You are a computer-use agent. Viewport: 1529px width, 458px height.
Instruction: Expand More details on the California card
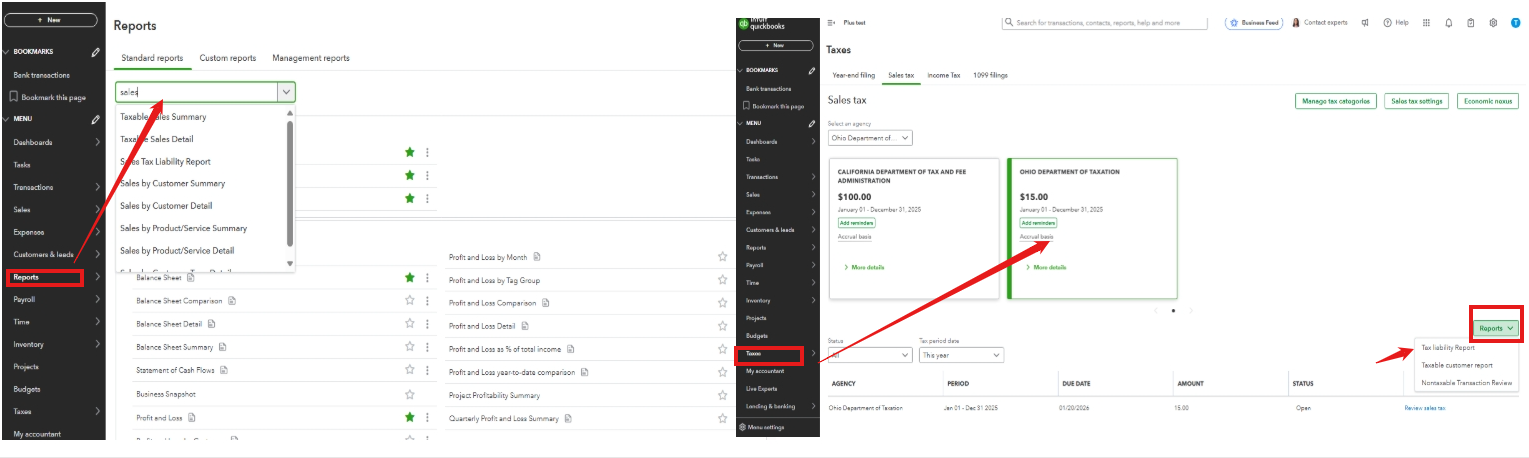(x=864, y=268)
